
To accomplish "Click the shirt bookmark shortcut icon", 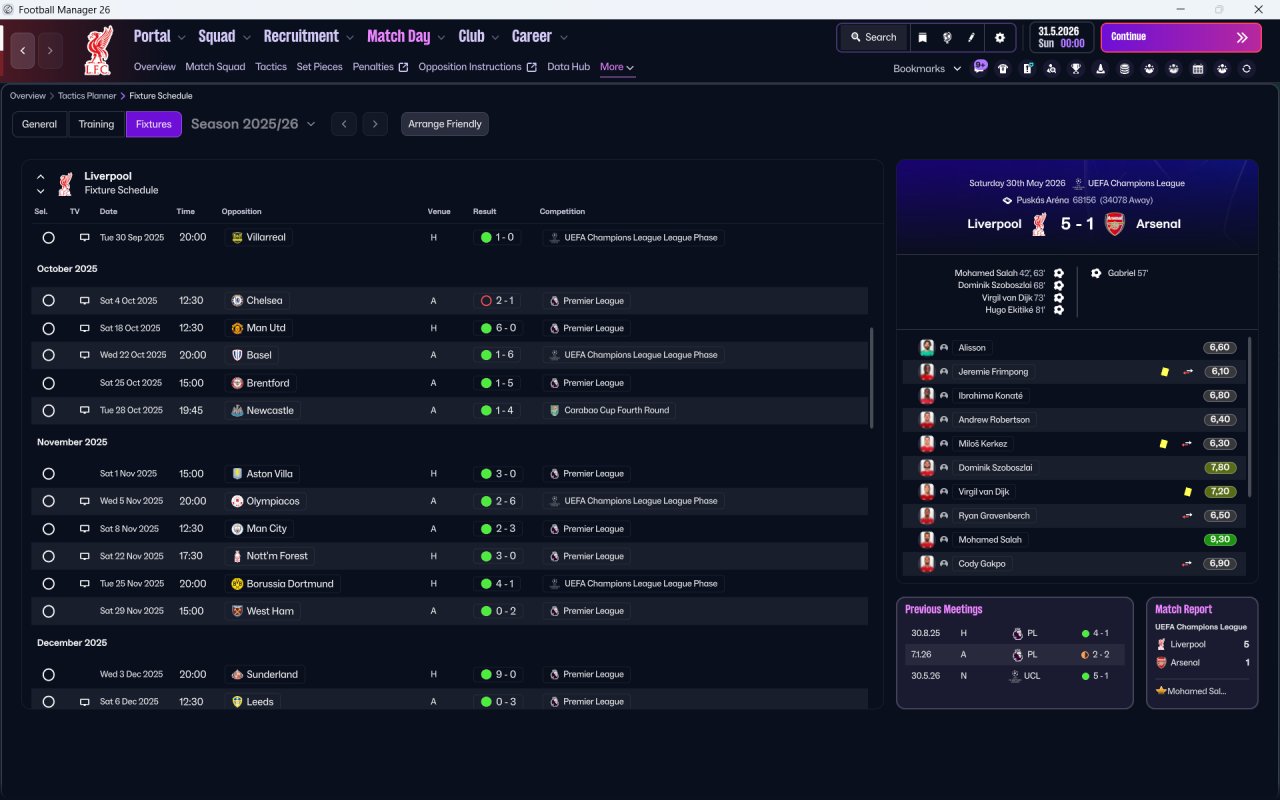I will (1003, 68).
